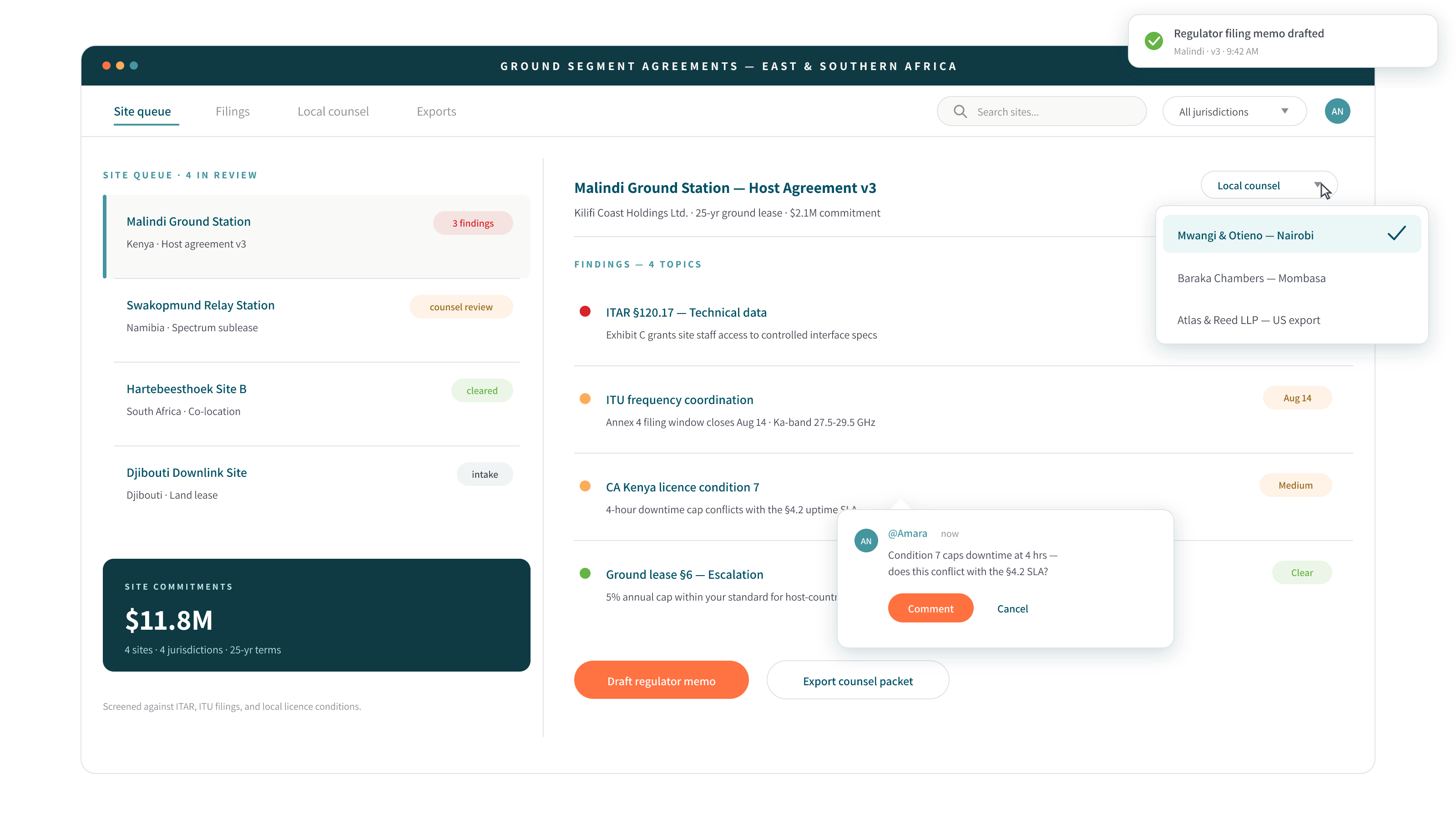The width and height of the screenshot is (1456, 819).
Task: Open Swakopmund Relay Station entry
Action: coord(317,319)
